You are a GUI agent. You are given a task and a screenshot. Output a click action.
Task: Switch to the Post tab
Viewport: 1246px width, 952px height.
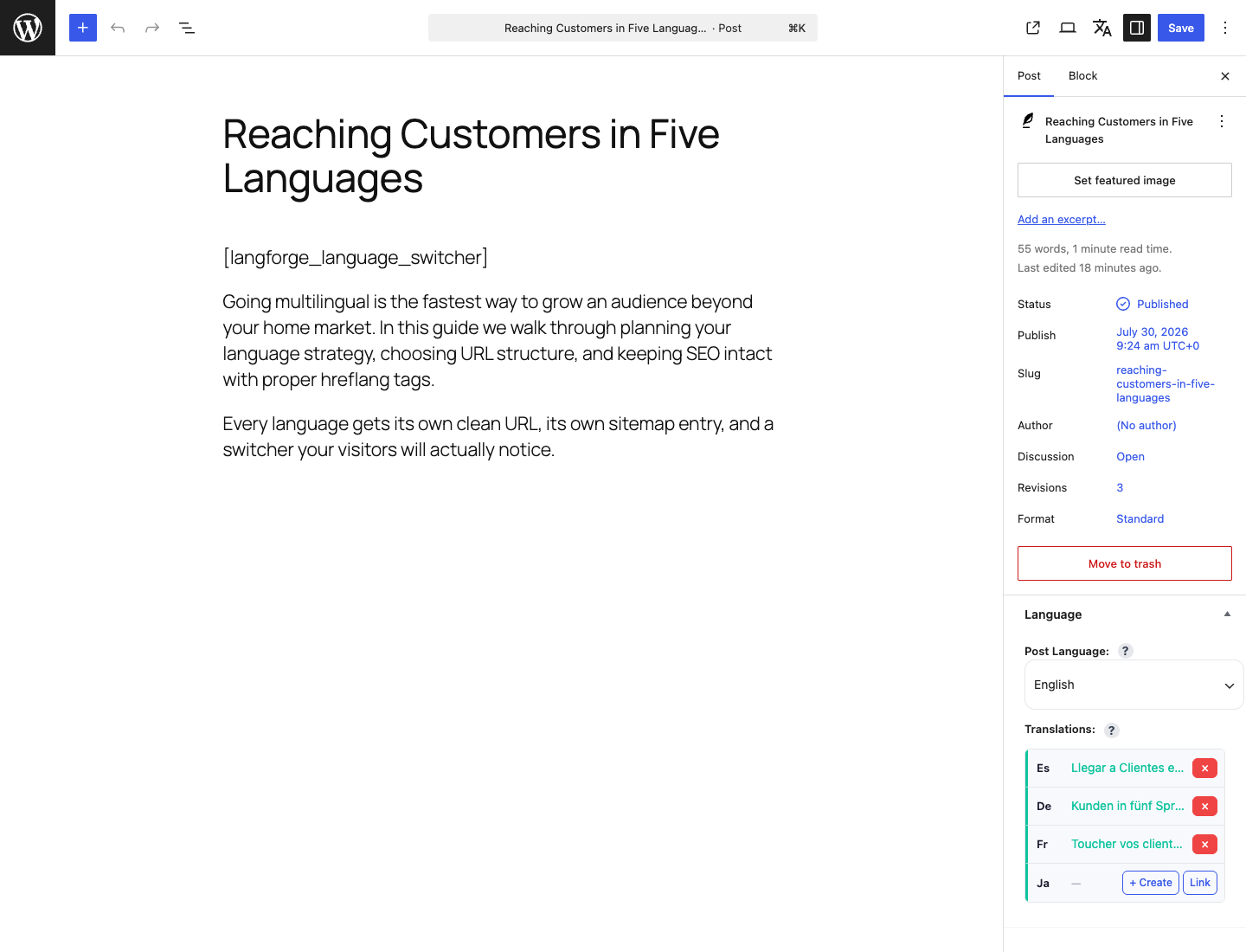(x=1029, y=76)
